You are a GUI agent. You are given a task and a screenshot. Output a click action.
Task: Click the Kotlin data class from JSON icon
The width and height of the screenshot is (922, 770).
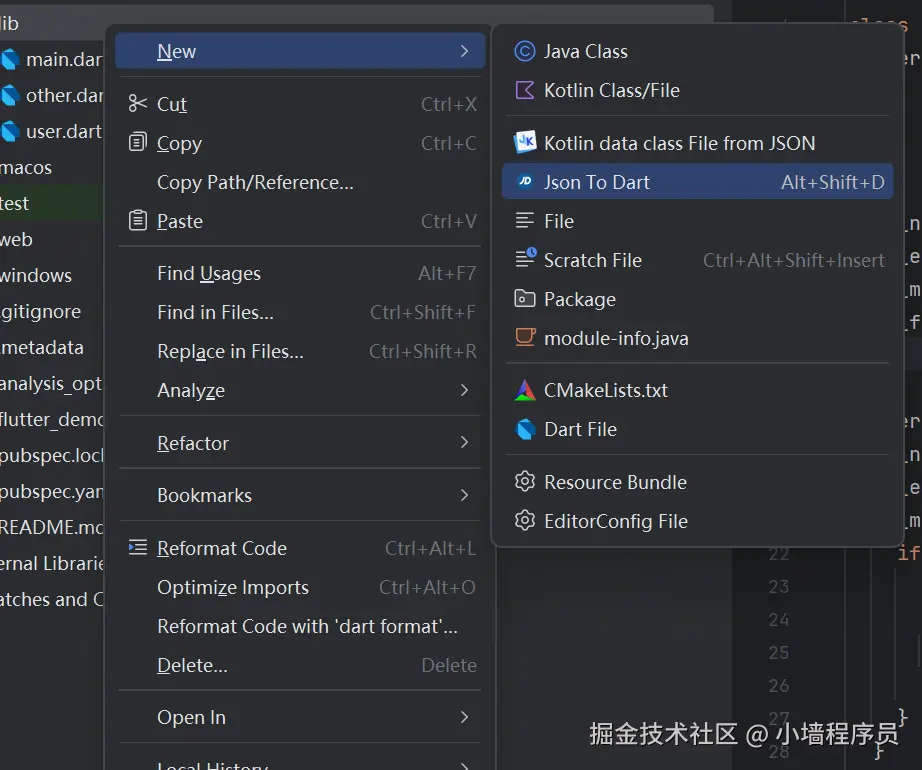(525, 143)
